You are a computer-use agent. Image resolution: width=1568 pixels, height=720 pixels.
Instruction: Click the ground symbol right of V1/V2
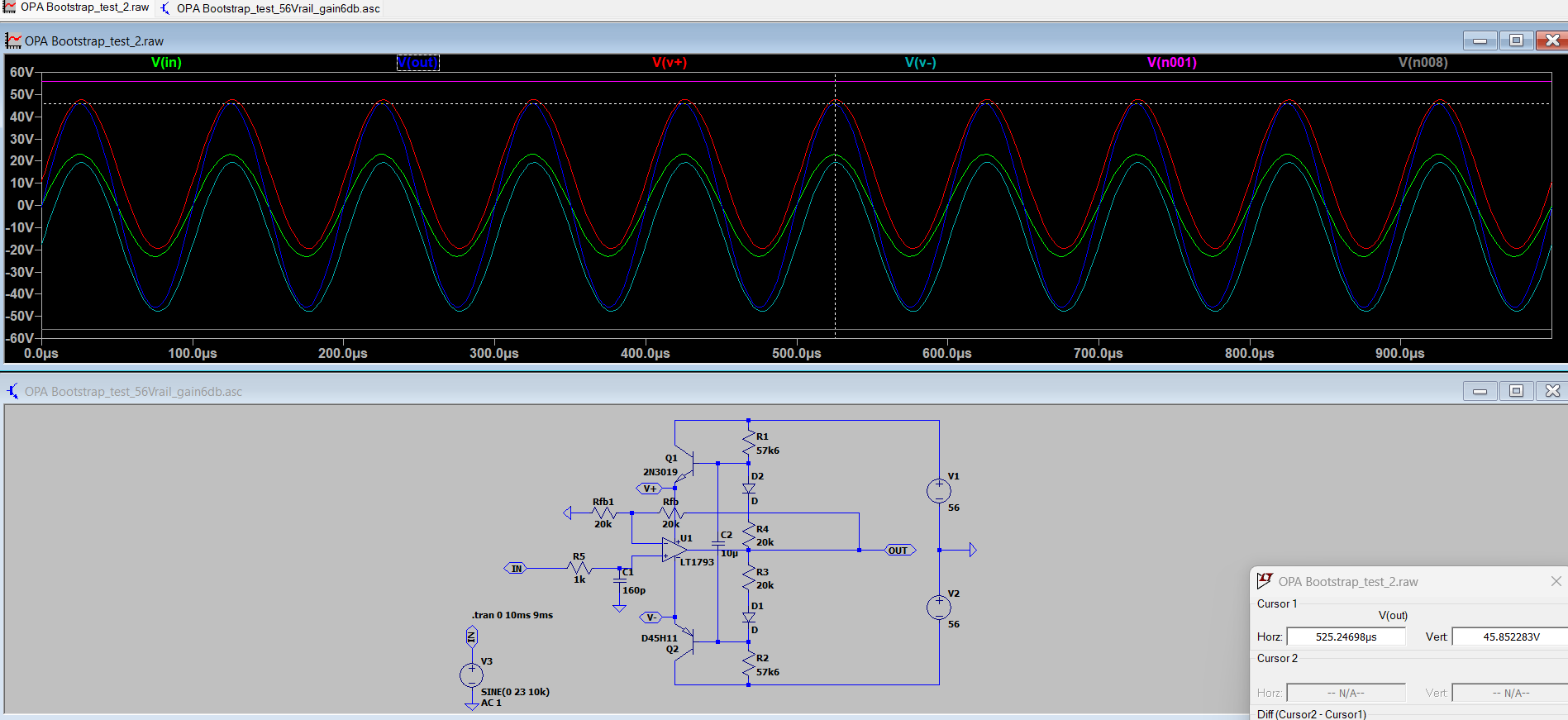point(971,550)
